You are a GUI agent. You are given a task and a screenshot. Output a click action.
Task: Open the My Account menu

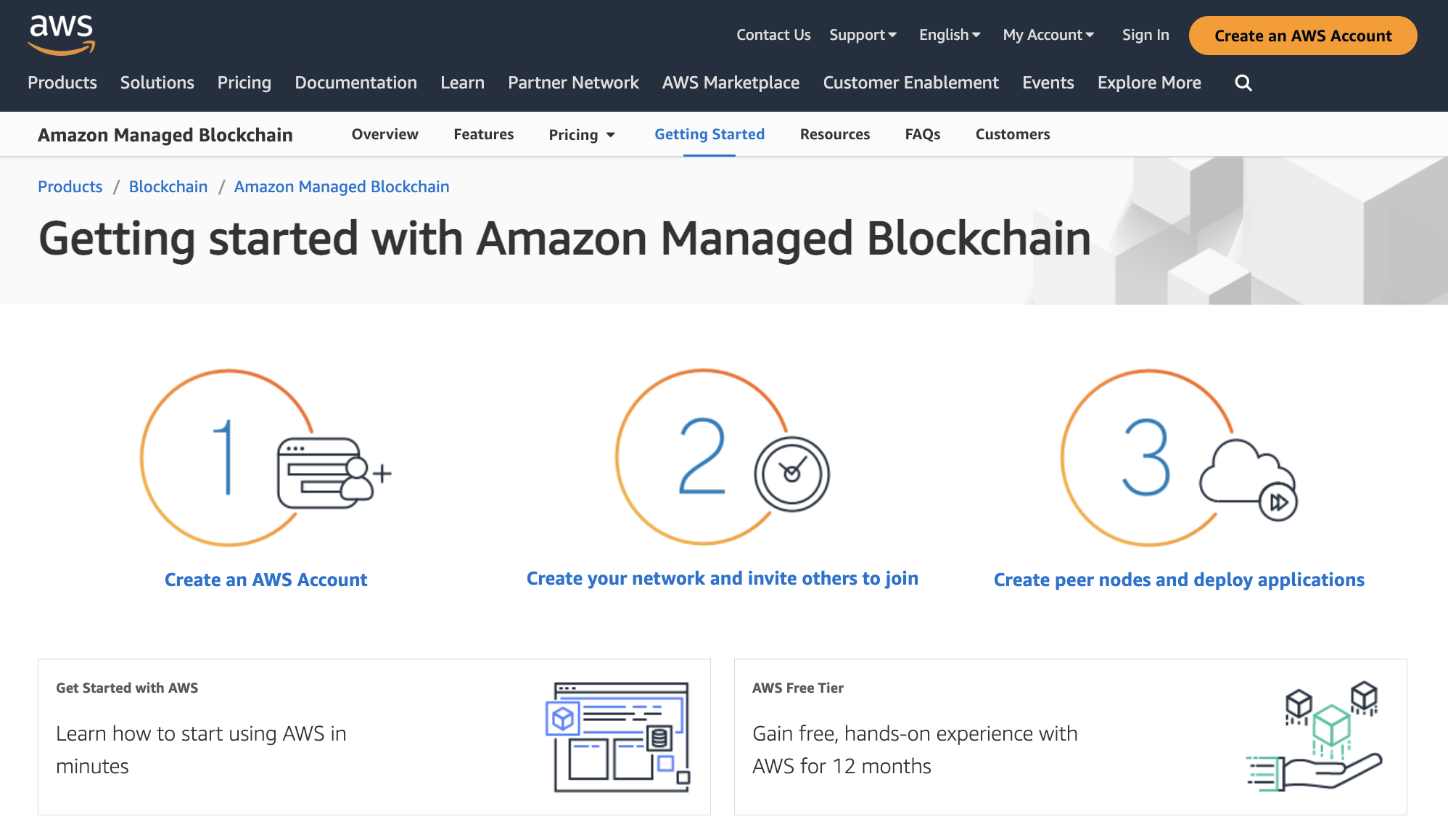(1048, 34)
